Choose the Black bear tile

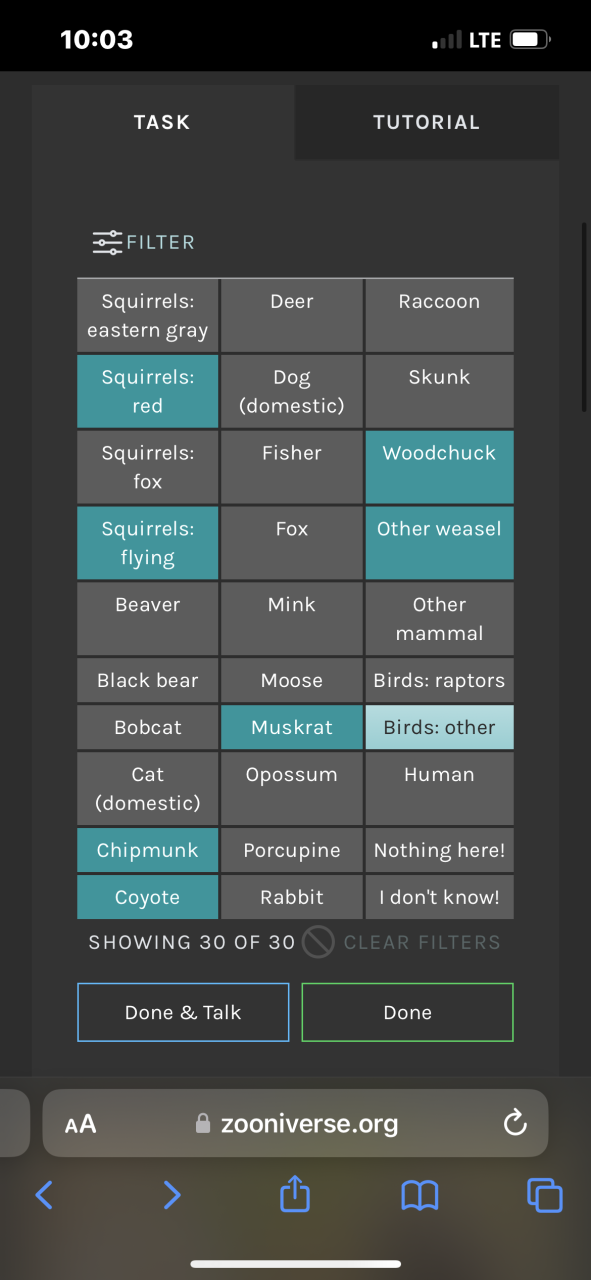[148, 680]
